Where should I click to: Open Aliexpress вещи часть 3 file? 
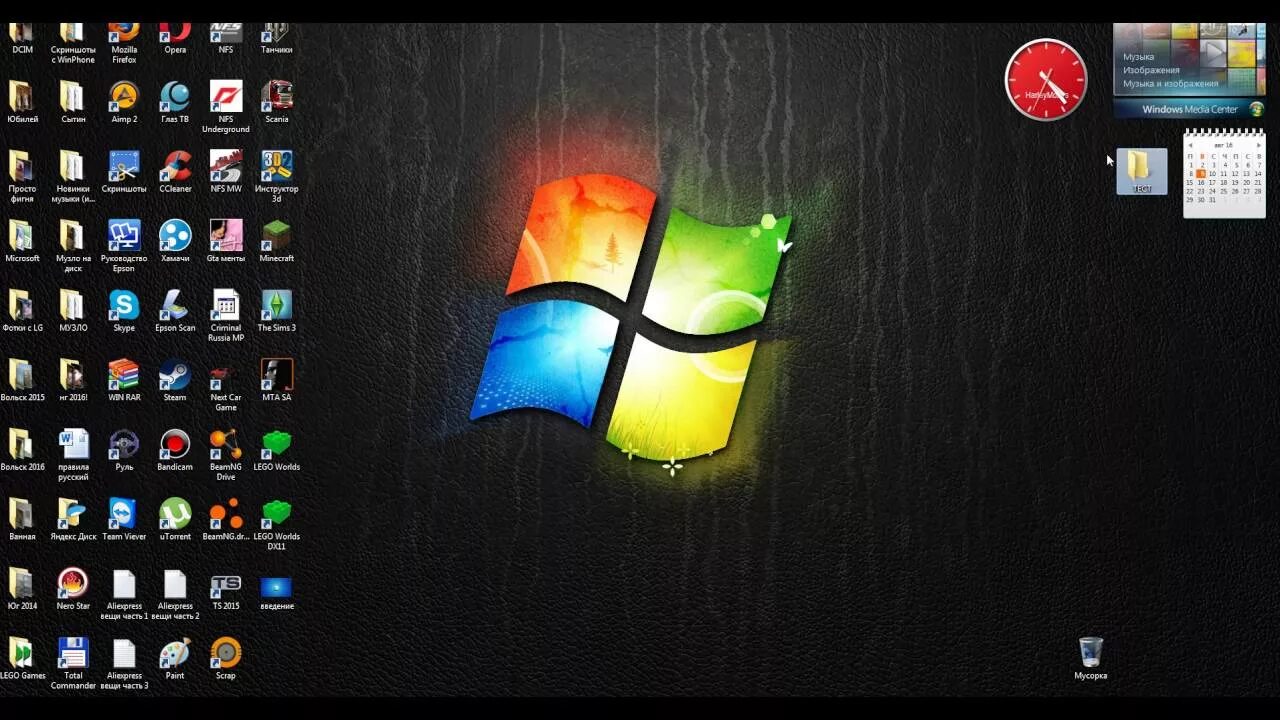pos(124,663)
